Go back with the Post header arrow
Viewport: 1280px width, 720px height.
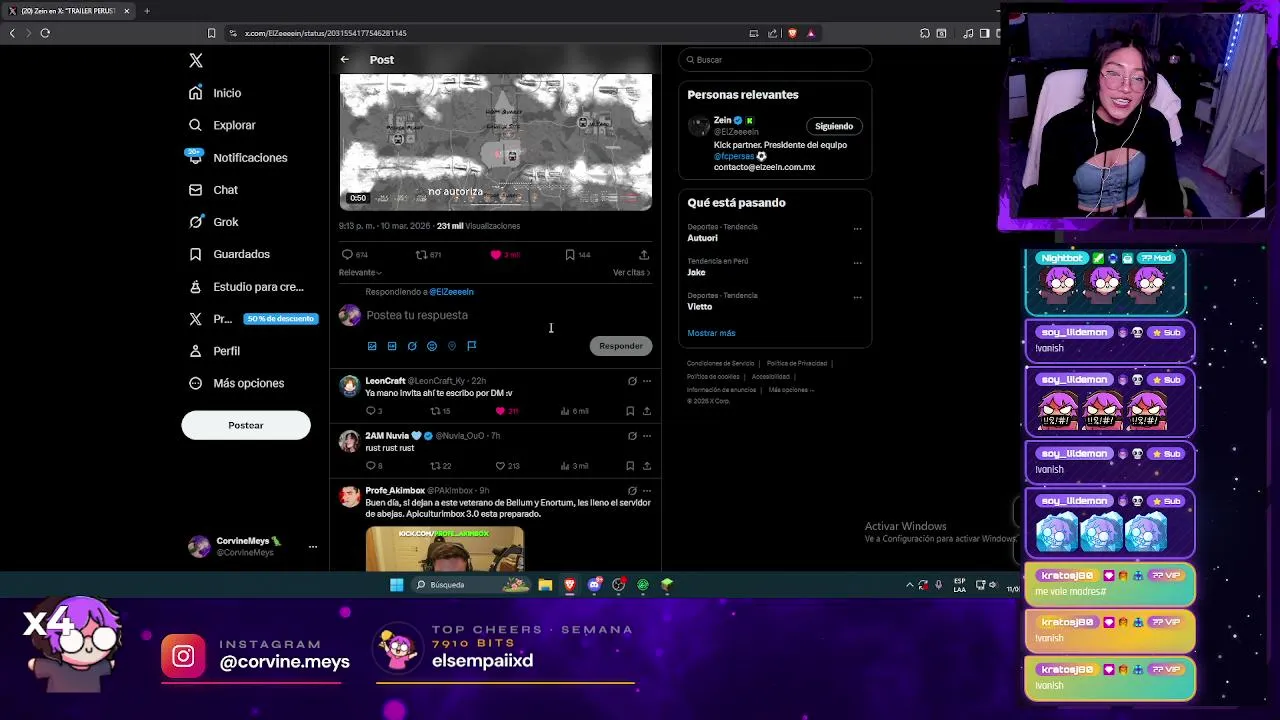click(344, 59)
